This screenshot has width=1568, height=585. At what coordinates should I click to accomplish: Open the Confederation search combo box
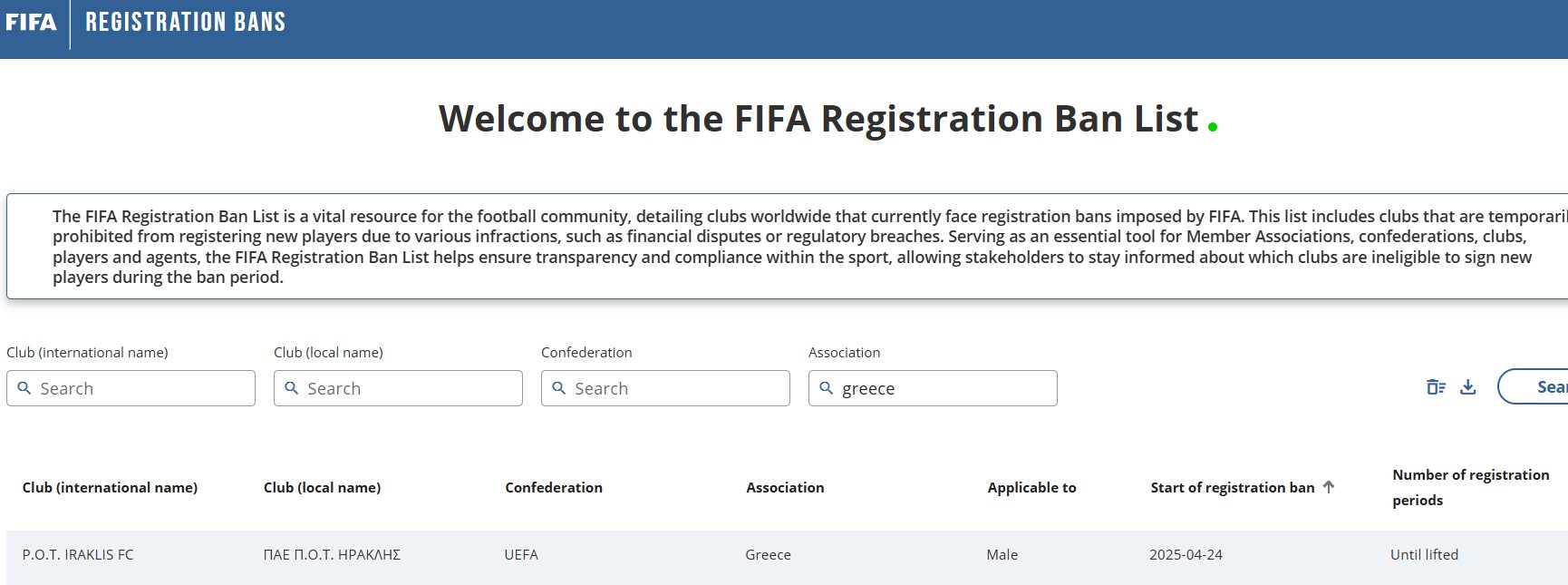pos(665,388)
